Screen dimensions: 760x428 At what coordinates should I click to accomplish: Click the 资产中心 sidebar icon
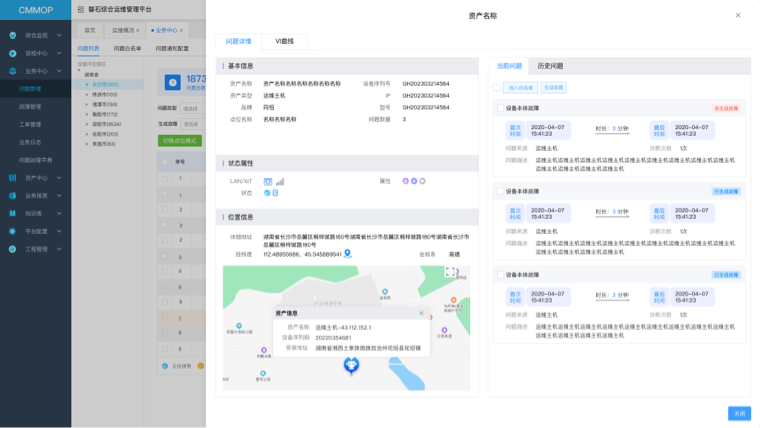12,177
